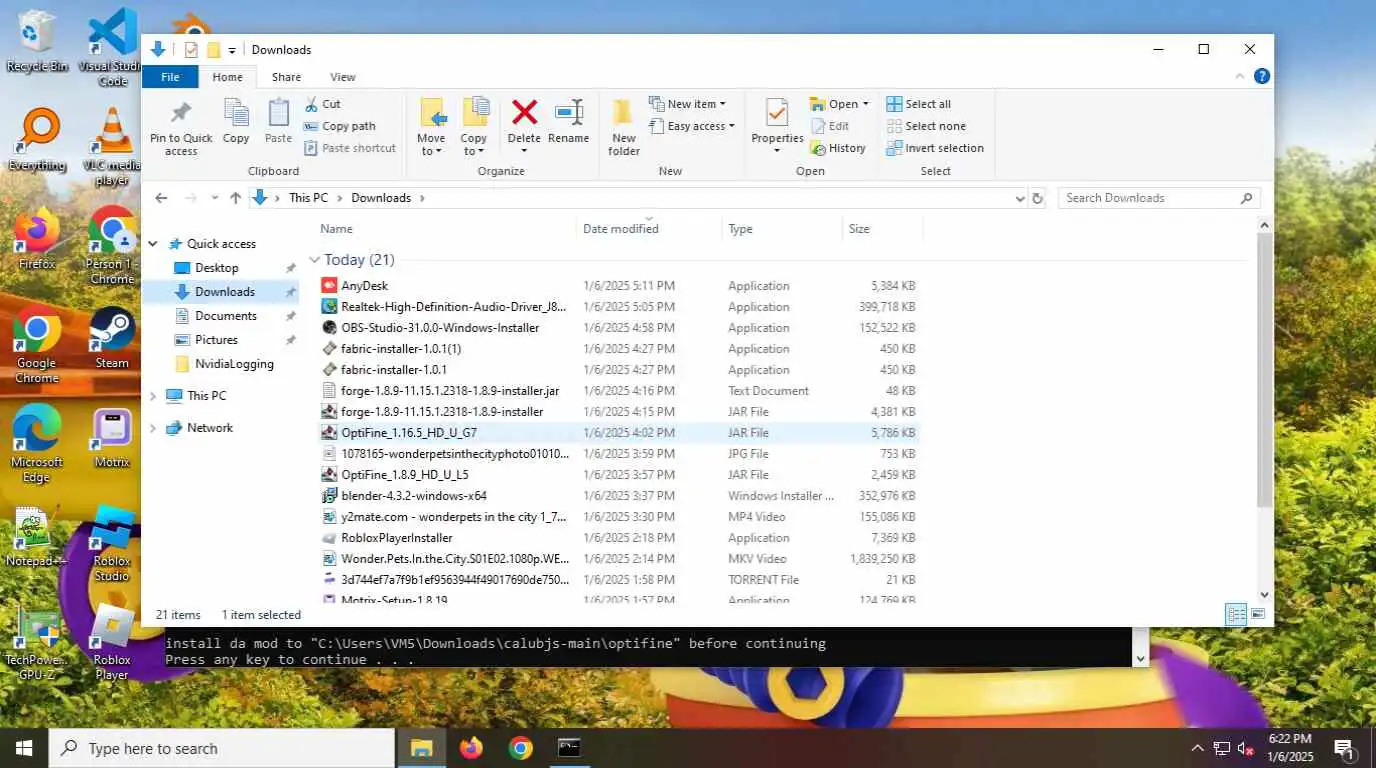Switch to the Home ribbon tab
This screenshot has width=1376, height=768.
pos(227,77)
